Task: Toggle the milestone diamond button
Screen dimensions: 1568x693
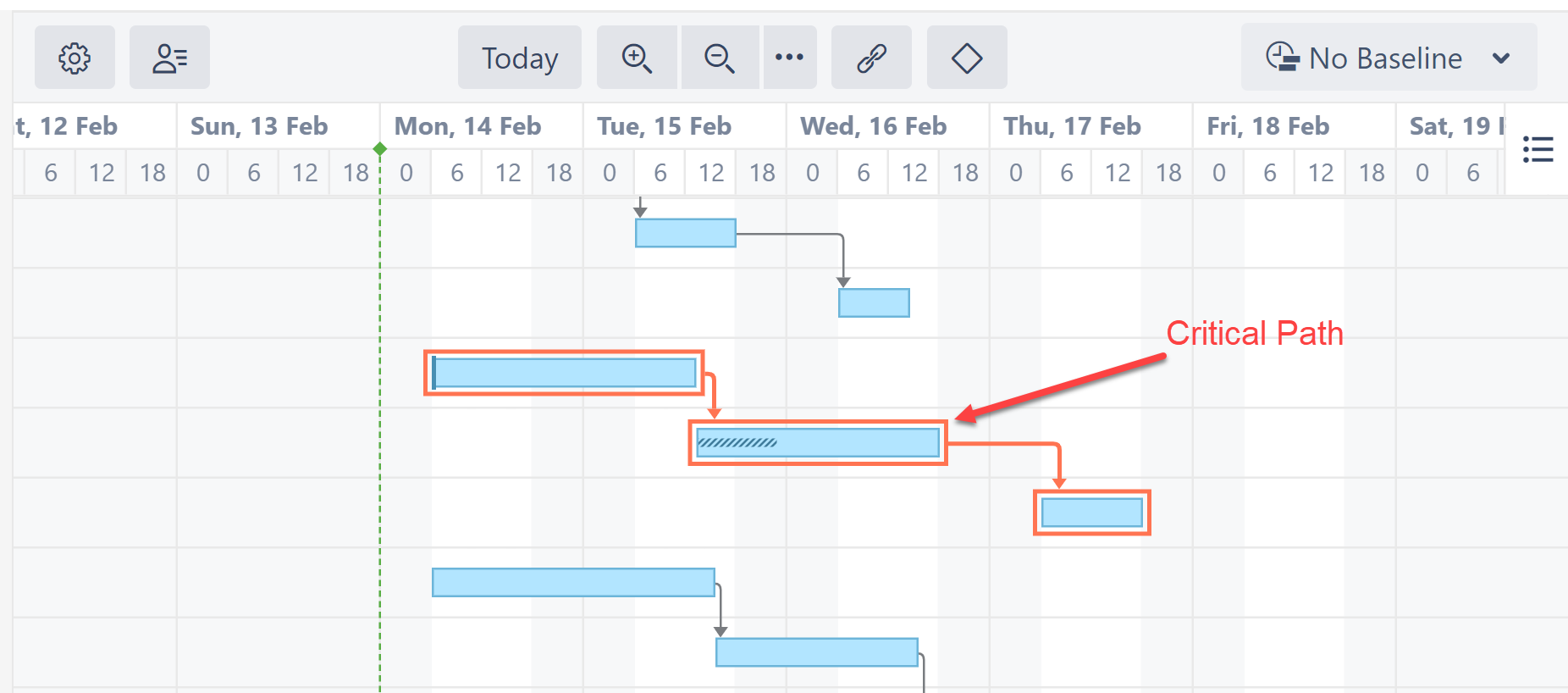Action: click(x=967, y=58)
